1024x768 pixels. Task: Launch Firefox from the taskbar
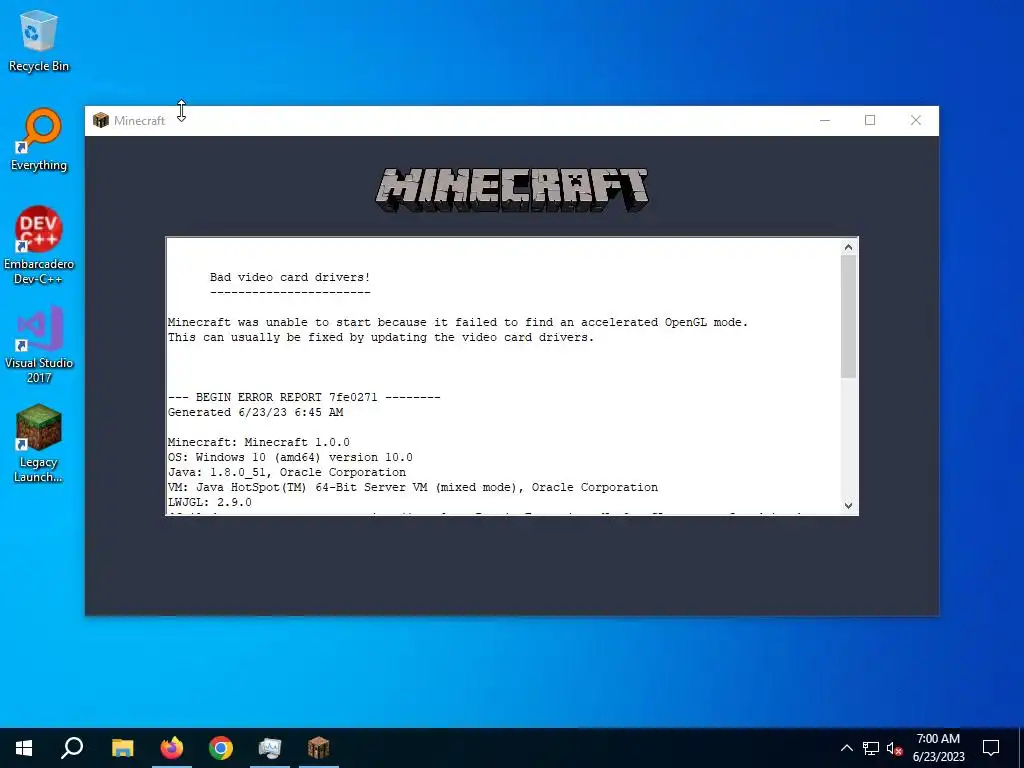click(x=172, y=748)
